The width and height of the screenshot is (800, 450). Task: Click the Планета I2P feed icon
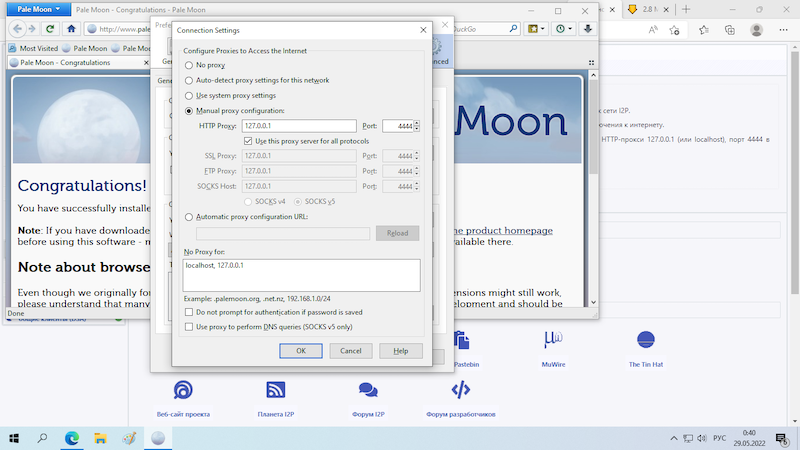click(x=276, y=390)
